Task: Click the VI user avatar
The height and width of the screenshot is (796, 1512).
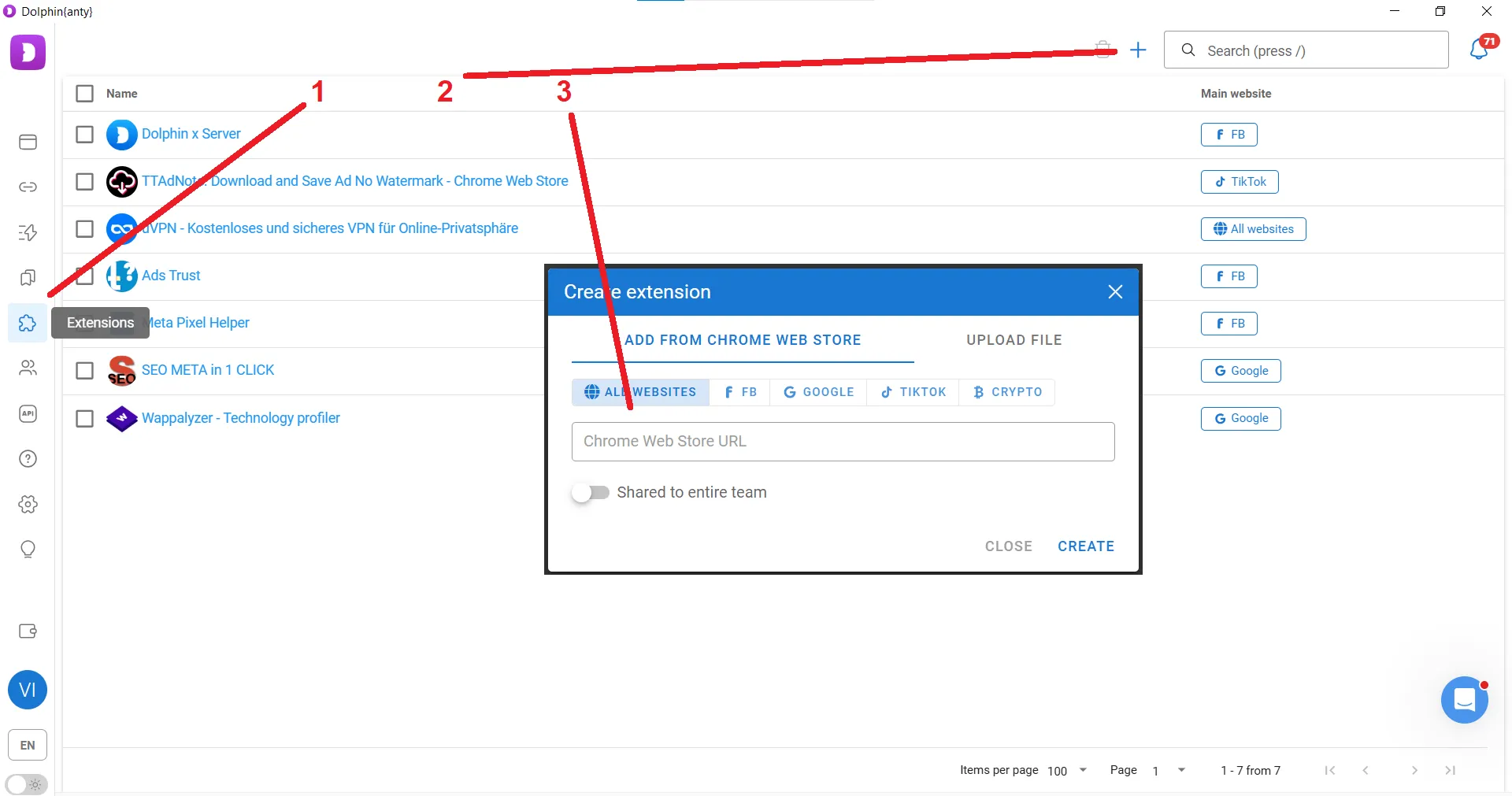Action: tap(28, 690)
